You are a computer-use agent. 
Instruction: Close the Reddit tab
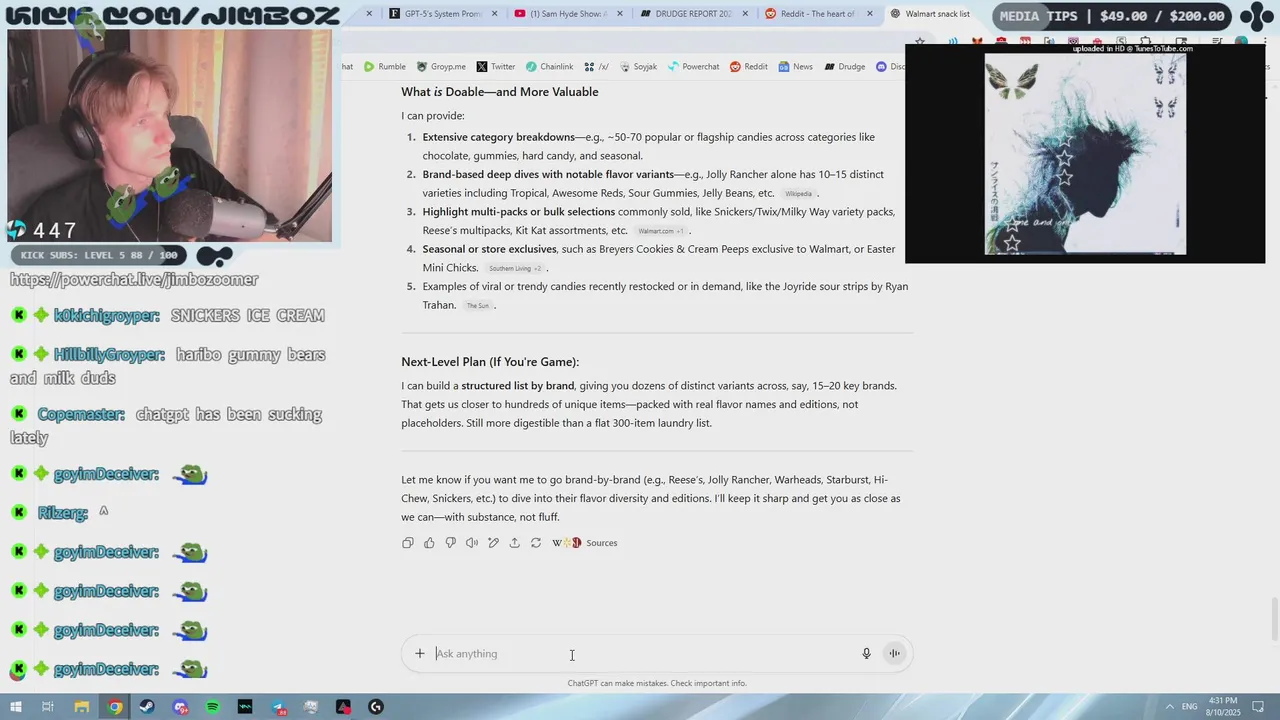pos(870,14)
